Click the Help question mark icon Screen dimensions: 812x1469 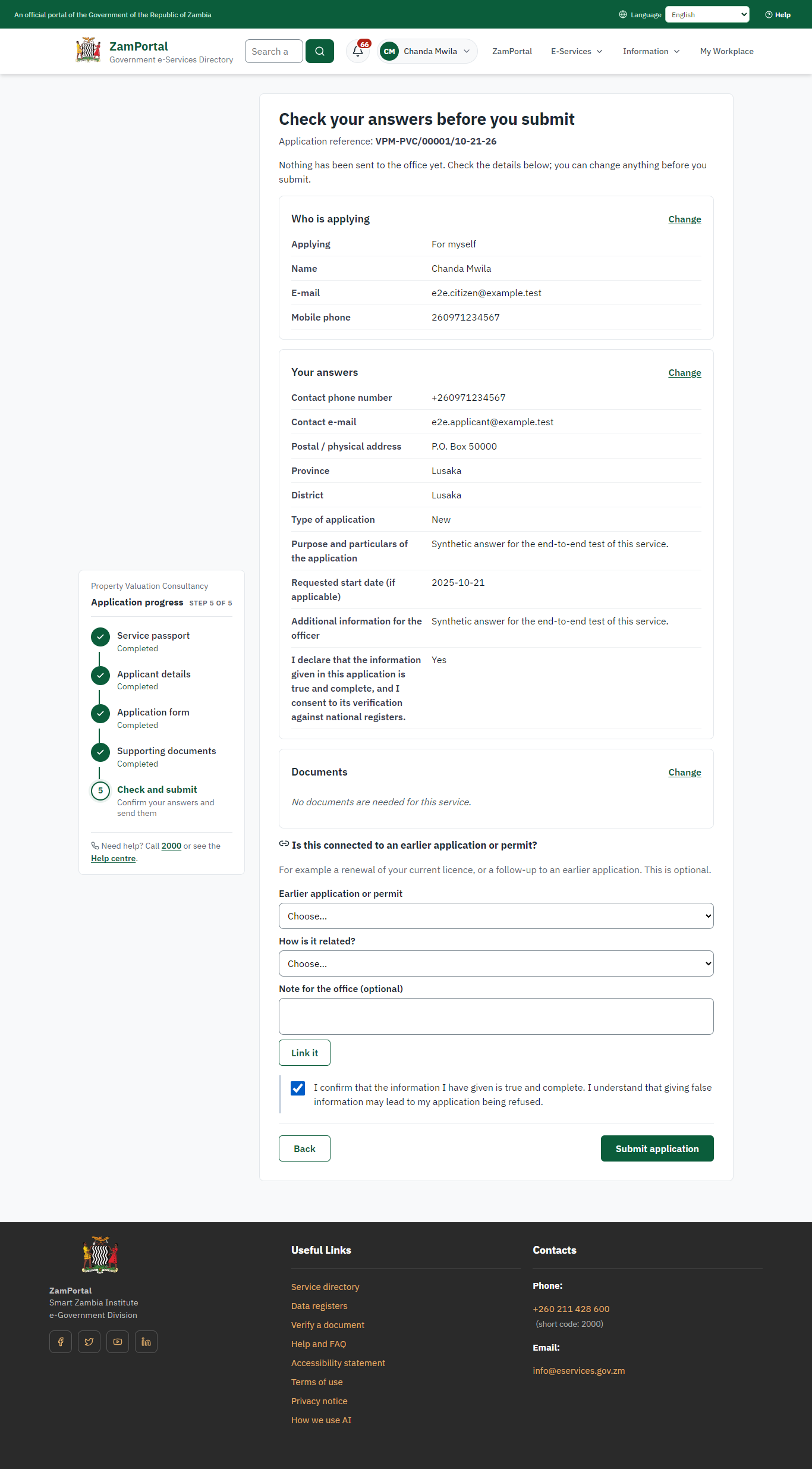[x=769, y=15]
